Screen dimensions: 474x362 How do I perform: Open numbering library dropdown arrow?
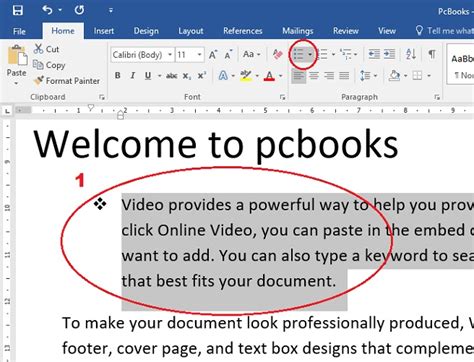(333, 54)
